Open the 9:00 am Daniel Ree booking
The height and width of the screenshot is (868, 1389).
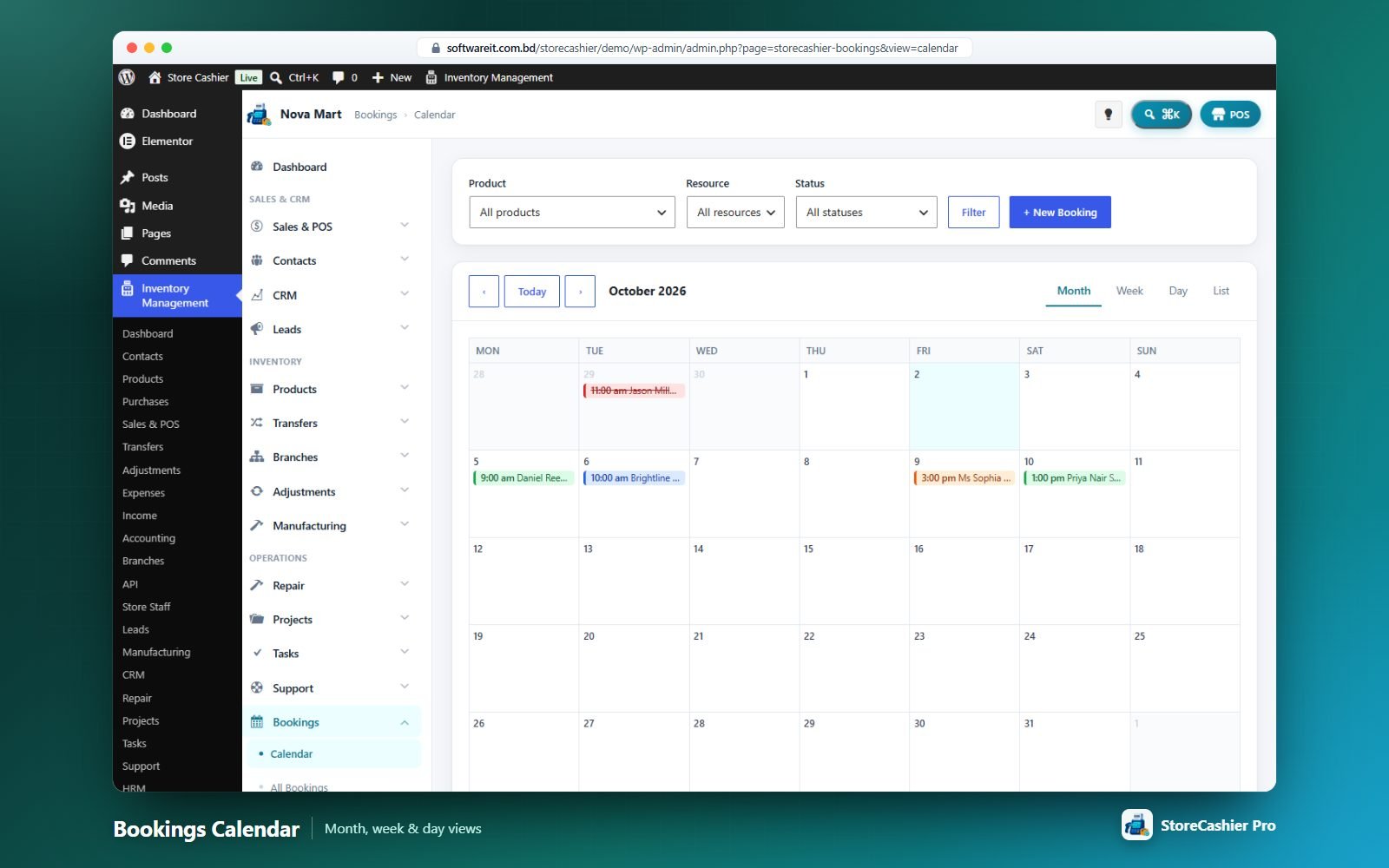(523, 477)
